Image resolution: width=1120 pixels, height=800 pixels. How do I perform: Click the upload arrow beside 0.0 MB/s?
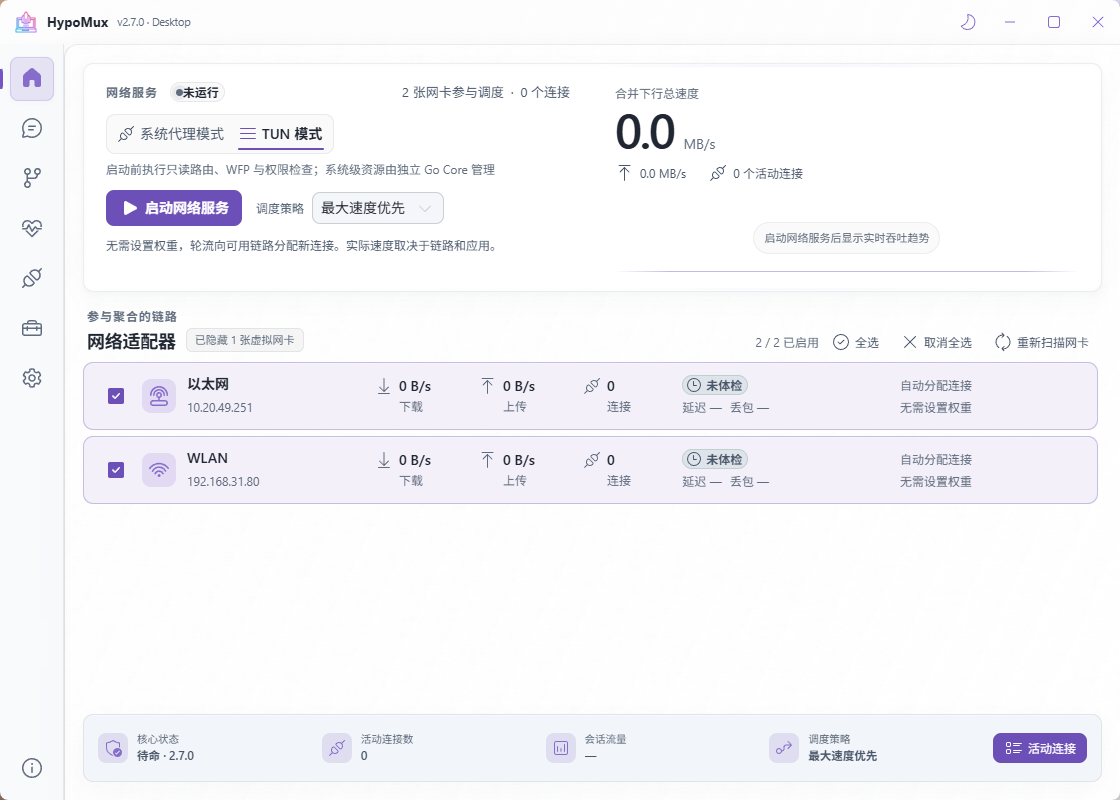click(x=624, y=174)
